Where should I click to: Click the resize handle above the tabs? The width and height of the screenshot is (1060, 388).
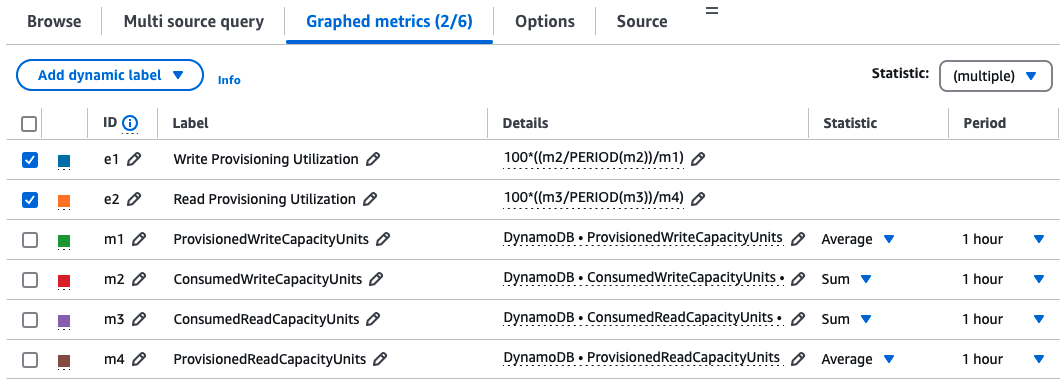[712, 10]
